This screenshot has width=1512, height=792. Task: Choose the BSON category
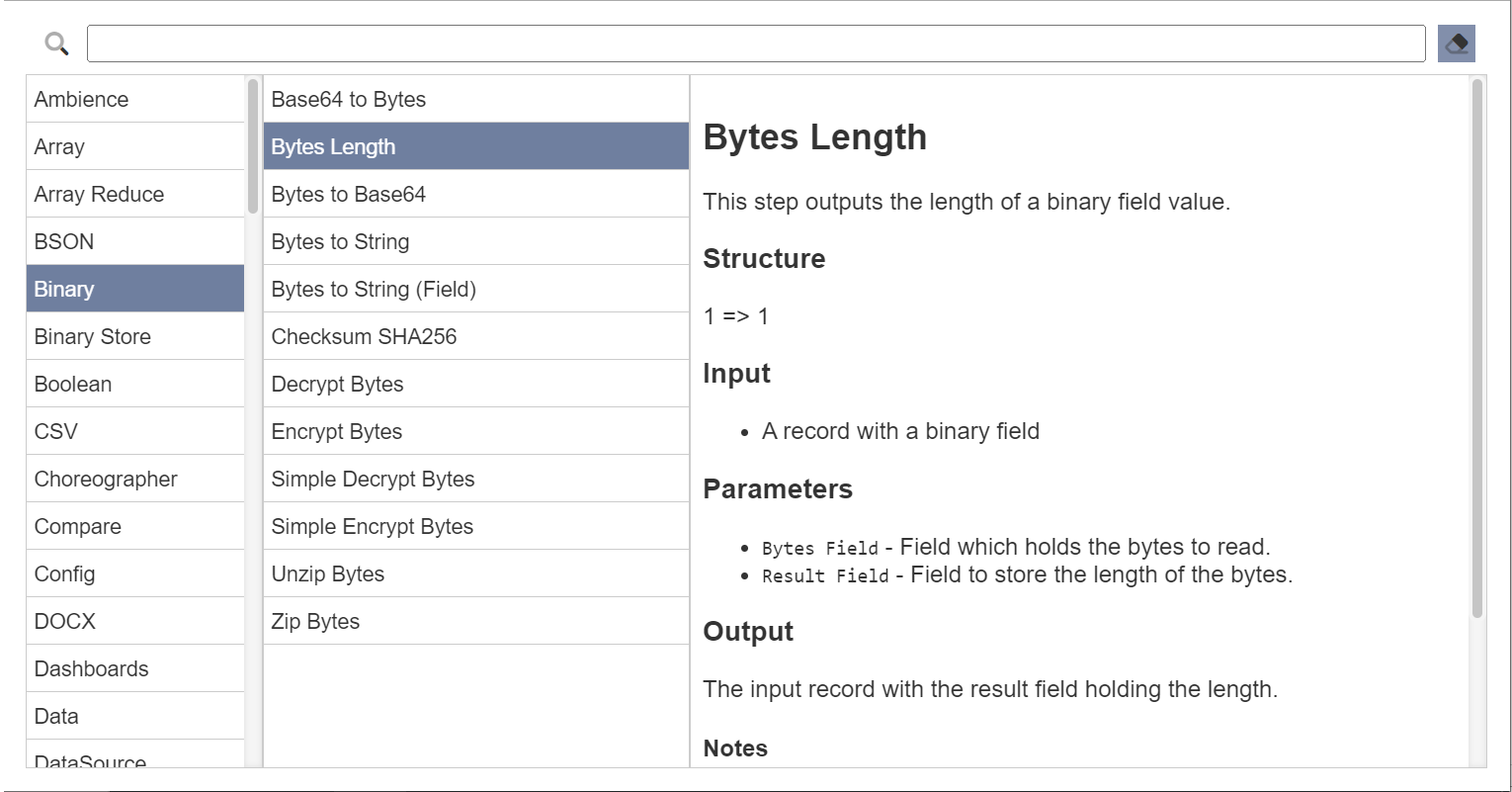[135, 241]
